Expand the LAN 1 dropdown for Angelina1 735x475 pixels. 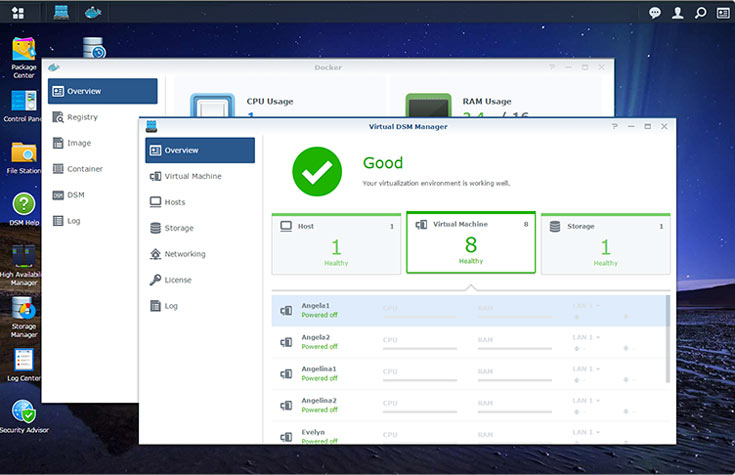[x=587, y=369]
